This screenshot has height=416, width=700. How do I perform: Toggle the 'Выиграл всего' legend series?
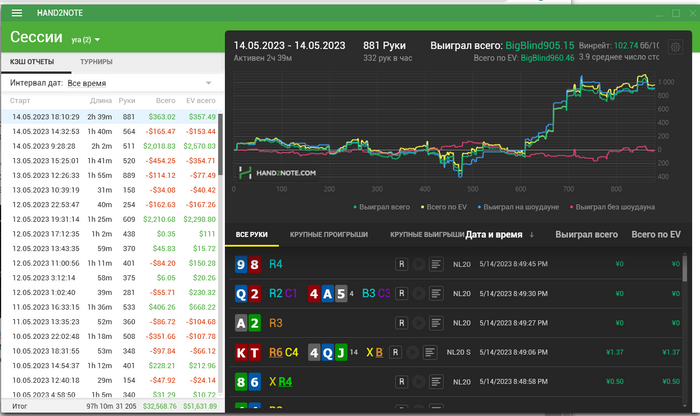[382, 207]
